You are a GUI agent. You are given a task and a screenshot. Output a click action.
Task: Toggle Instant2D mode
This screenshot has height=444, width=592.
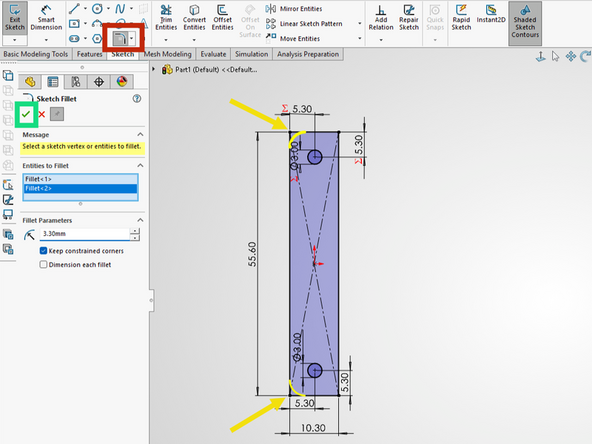click(x=490, y=15)
